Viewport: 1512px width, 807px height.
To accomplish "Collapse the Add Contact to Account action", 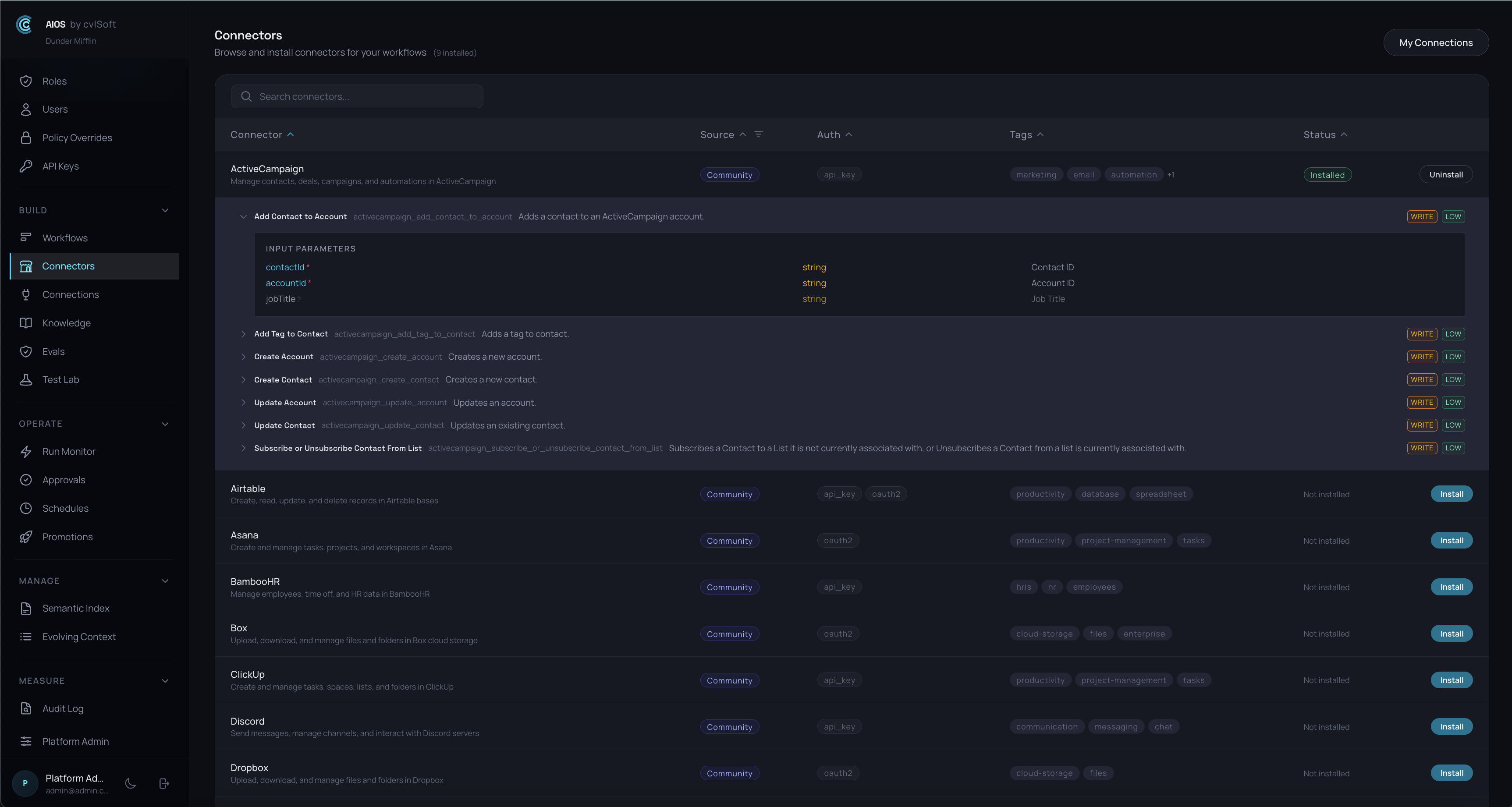I will pyautogui.click(x=244, y=216).
